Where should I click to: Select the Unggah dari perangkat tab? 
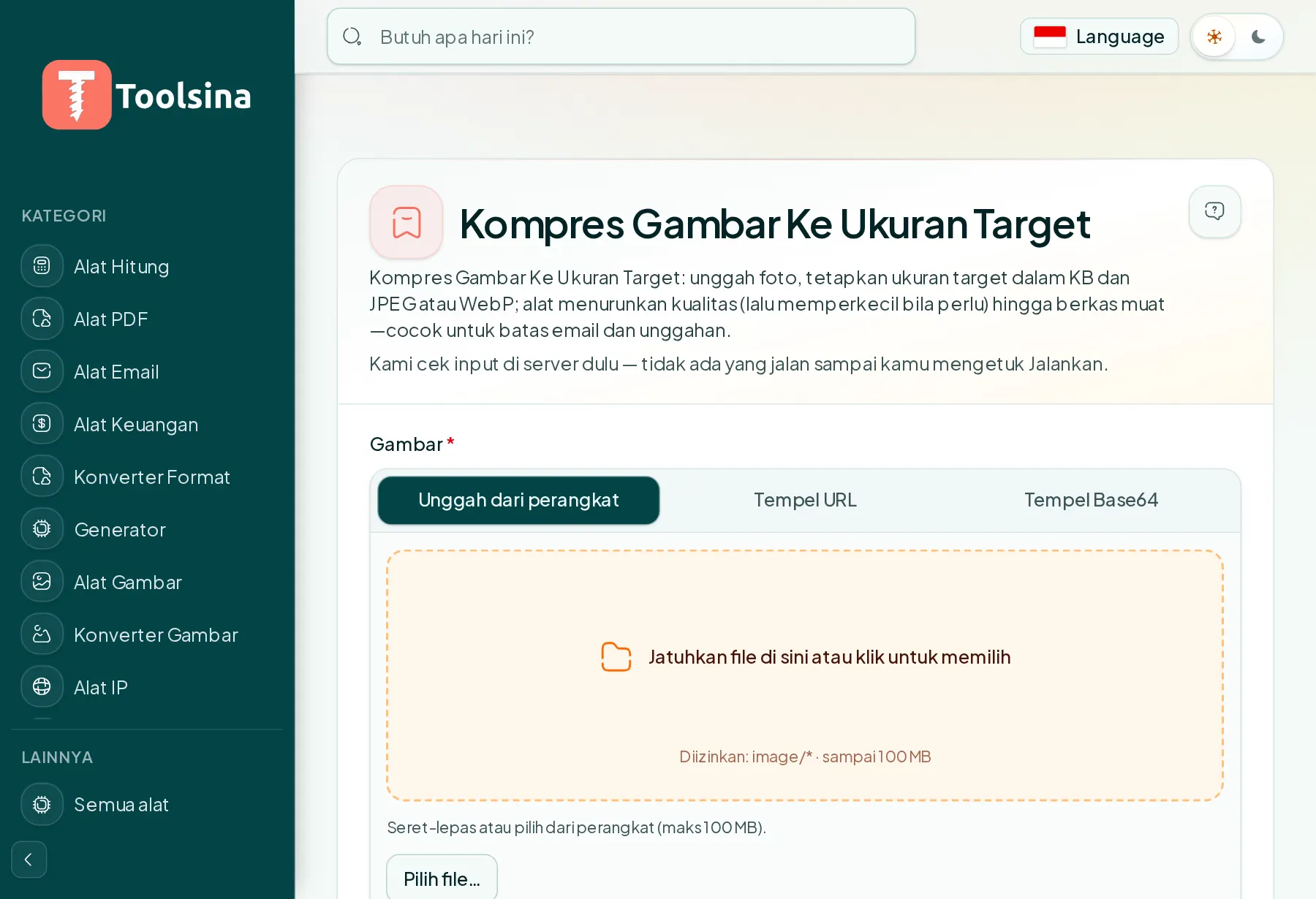[518, 501]
